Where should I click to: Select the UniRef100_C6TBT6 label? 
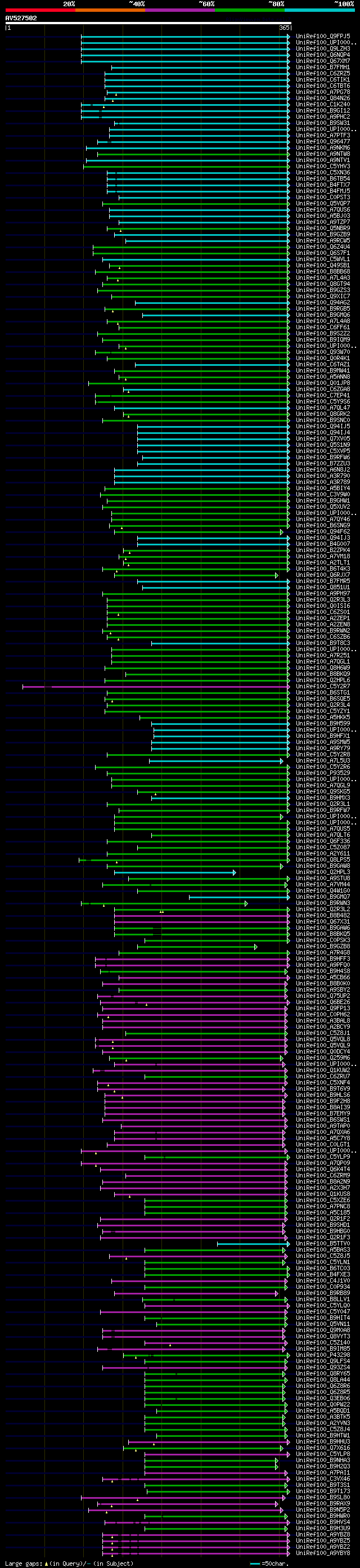pyautogui.click(x=323, y=86)
